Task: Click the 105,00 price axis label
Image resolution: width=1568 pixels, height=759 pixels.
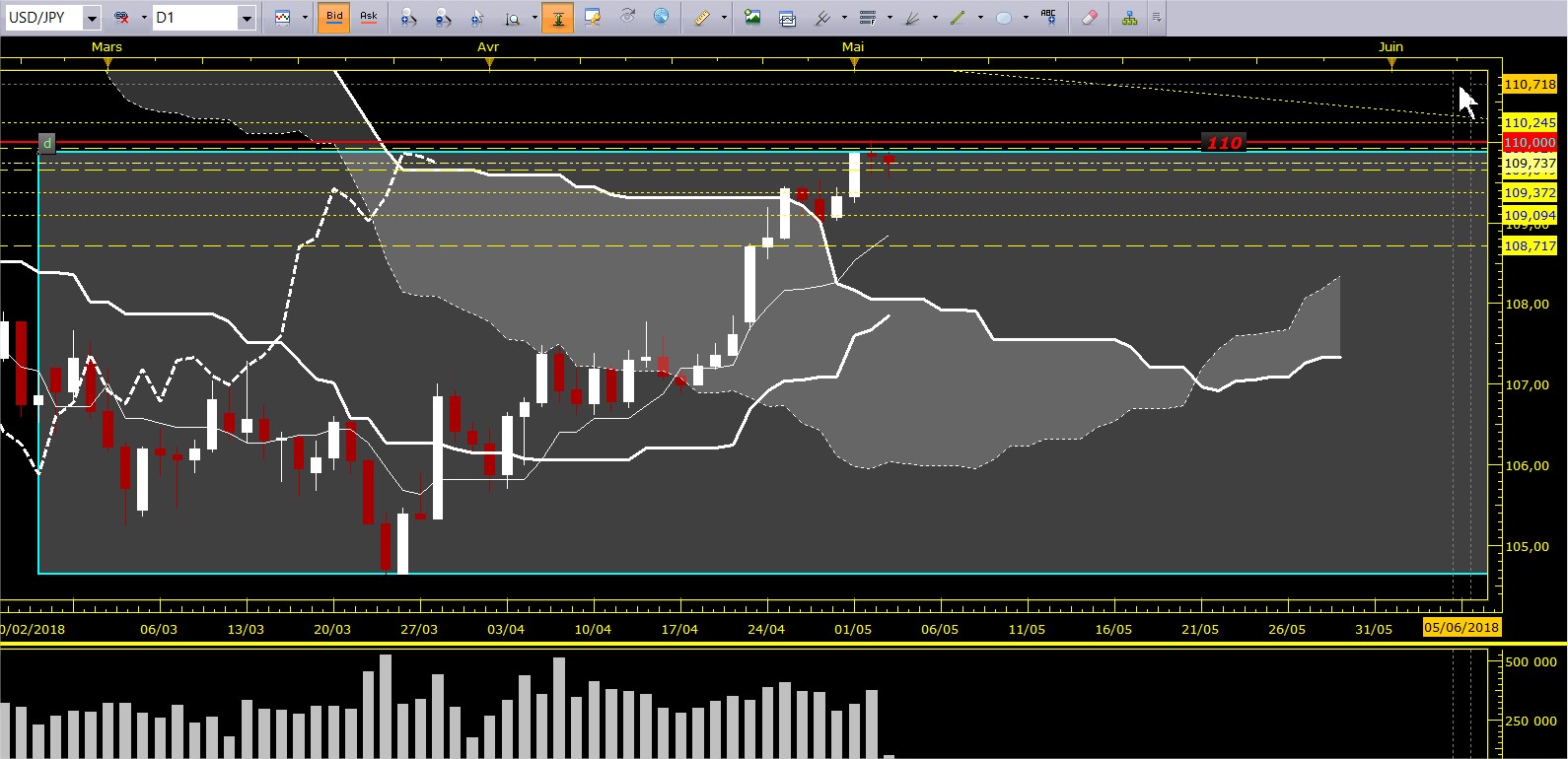Action: 1527,547
